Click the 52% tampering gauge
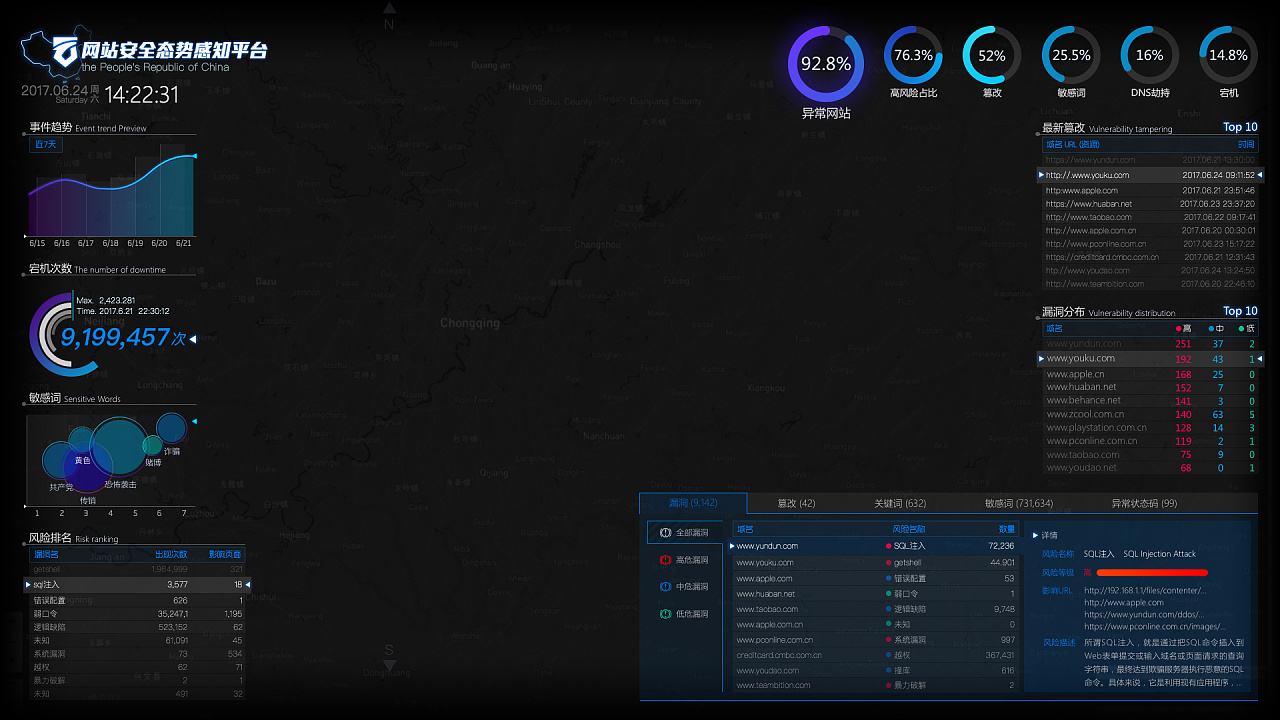Image resolution: width=1280 pixels, height=720 pixels. point(992,55)
